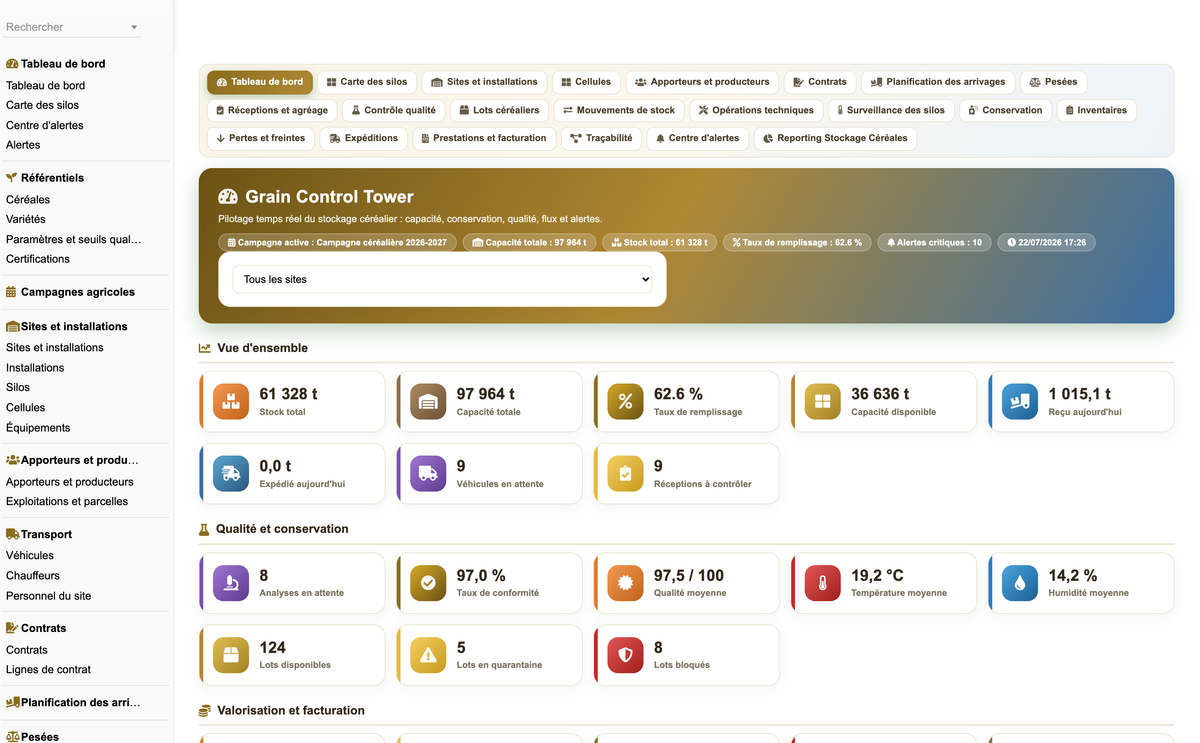The height and width of the screenshot is (743, 1200).
Task: Click the microscope icon Analyses en attente
Action: [231, 583]
